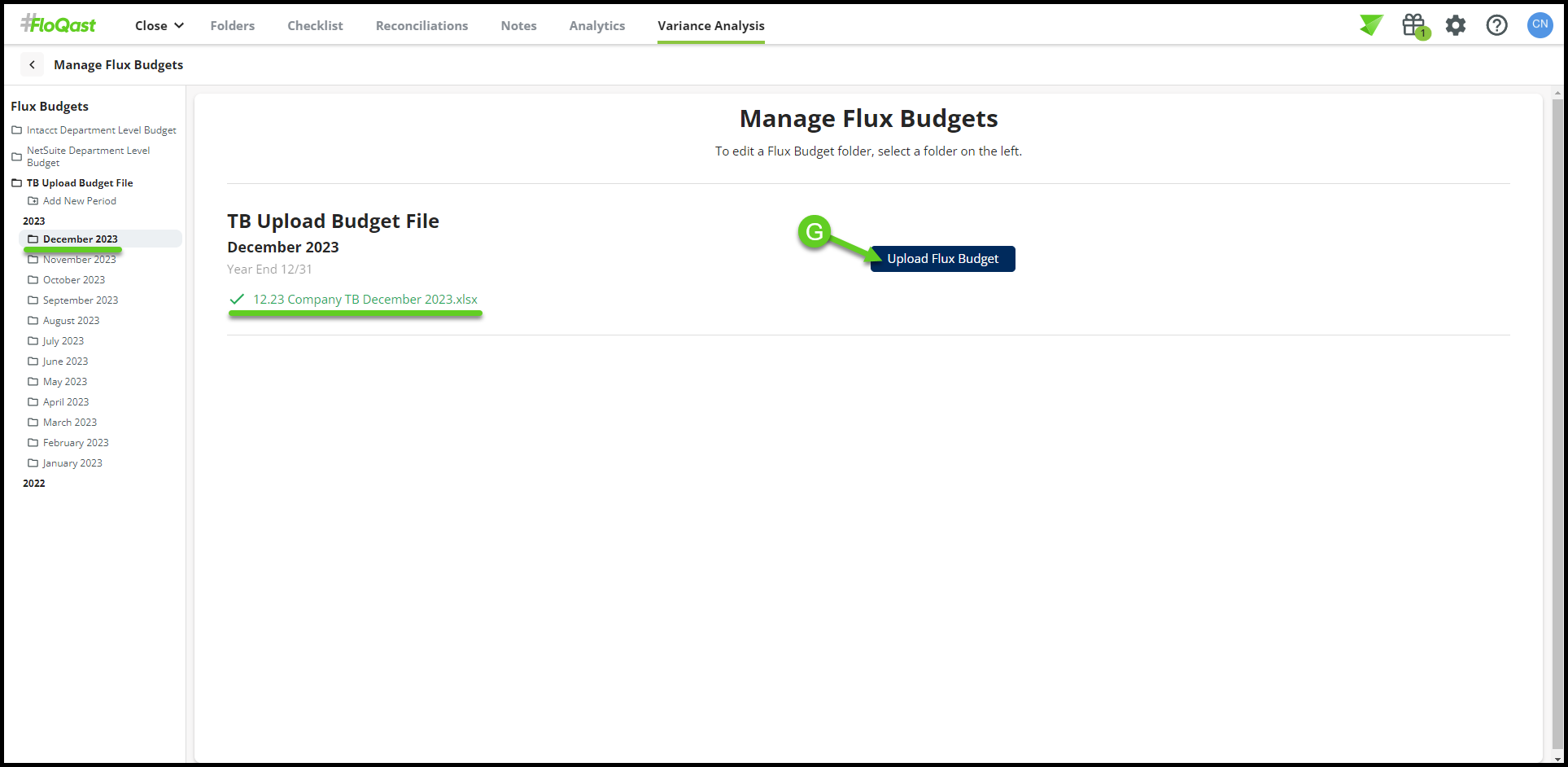The width and height of the screenshot is (1568, 767).
Task: Click the add-folder icon beside Add New Period
Action: tap(33, 201)
